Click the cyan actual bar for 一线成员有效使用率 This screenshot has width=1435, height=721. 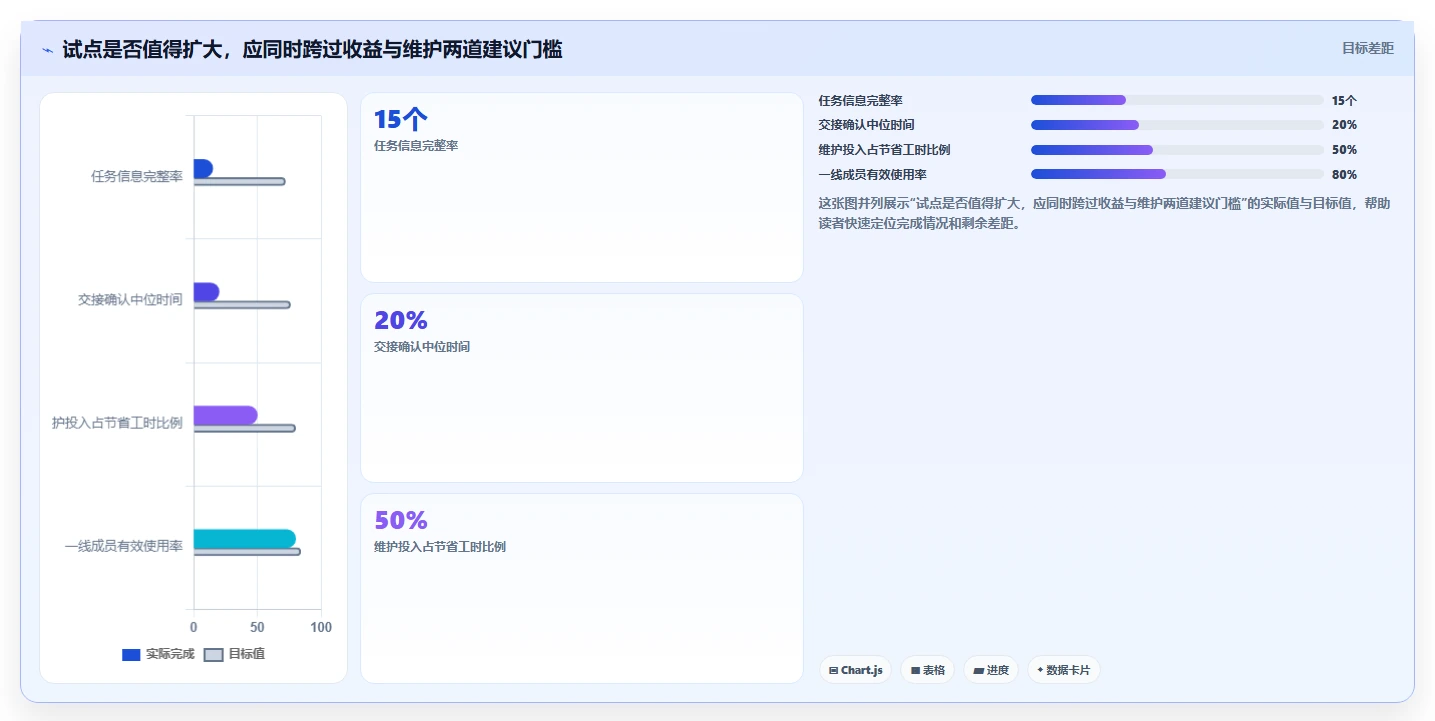[x=244, y=539]
